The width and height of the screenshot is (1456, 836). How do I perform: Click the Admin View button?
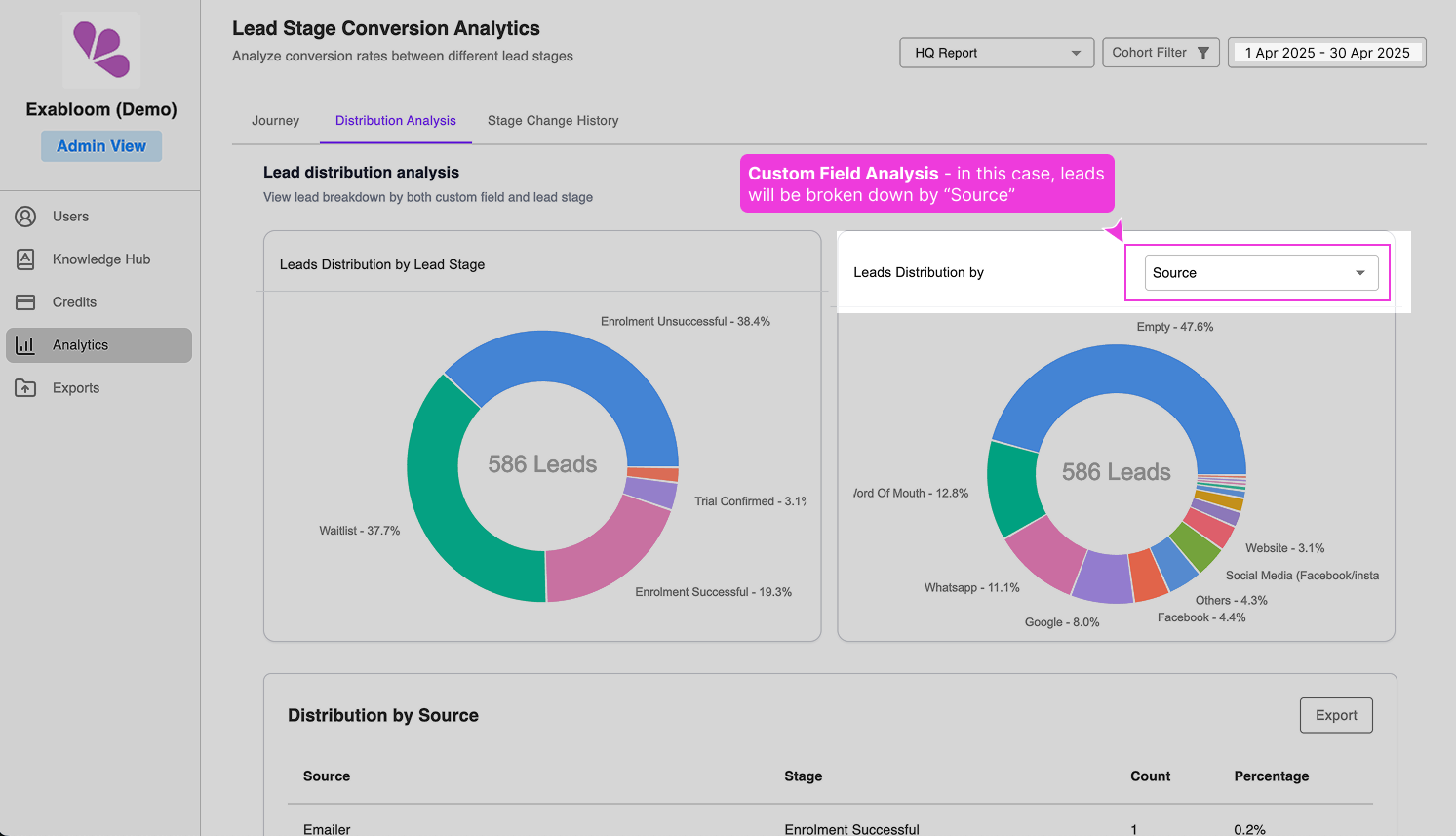[100, 145]
